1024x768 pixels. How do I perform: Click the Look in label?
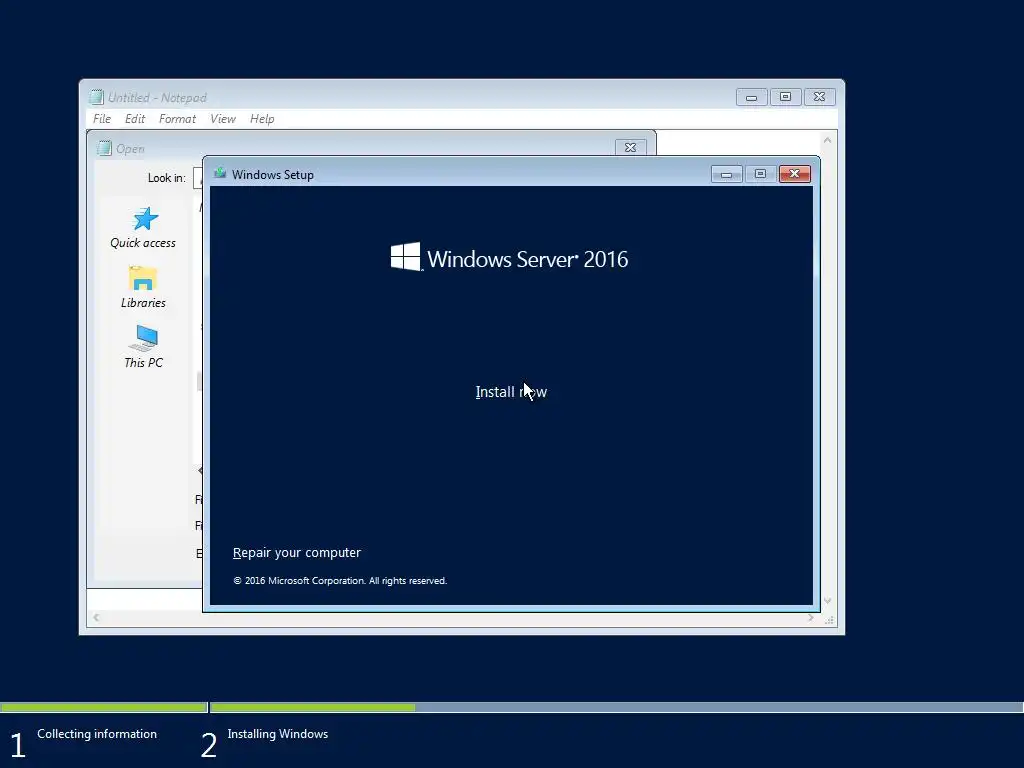(167, 178)
